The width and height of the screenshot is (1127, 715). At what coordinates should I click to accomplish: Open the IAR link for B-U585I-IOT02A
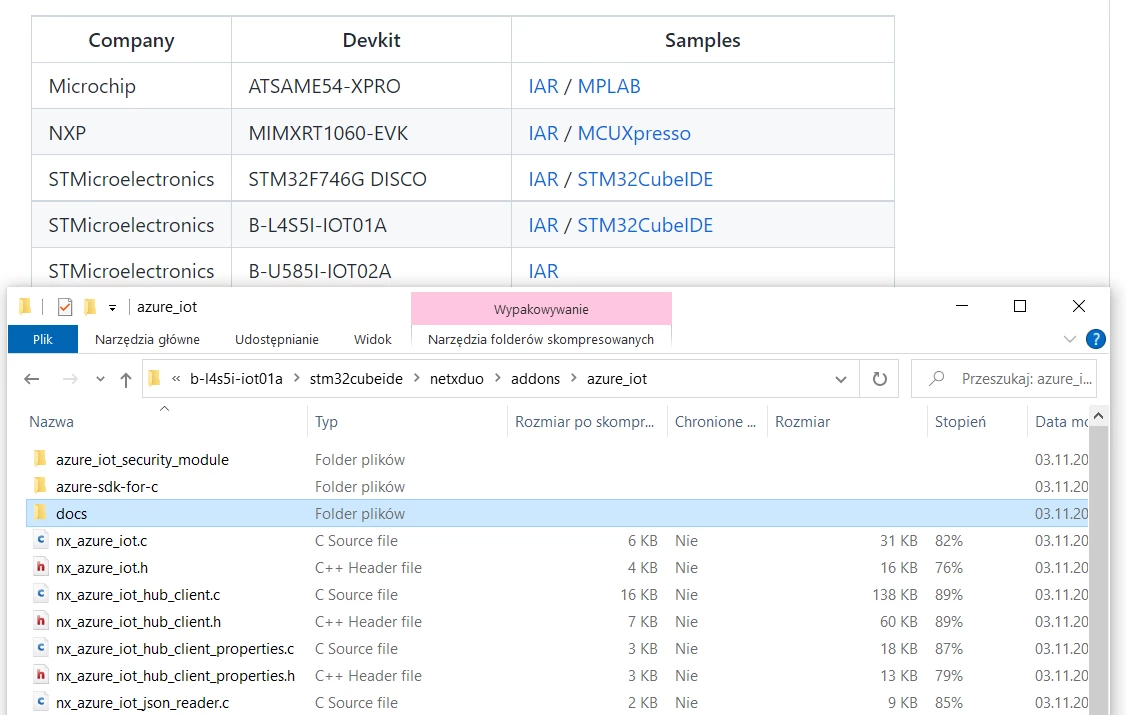[543, 271]
